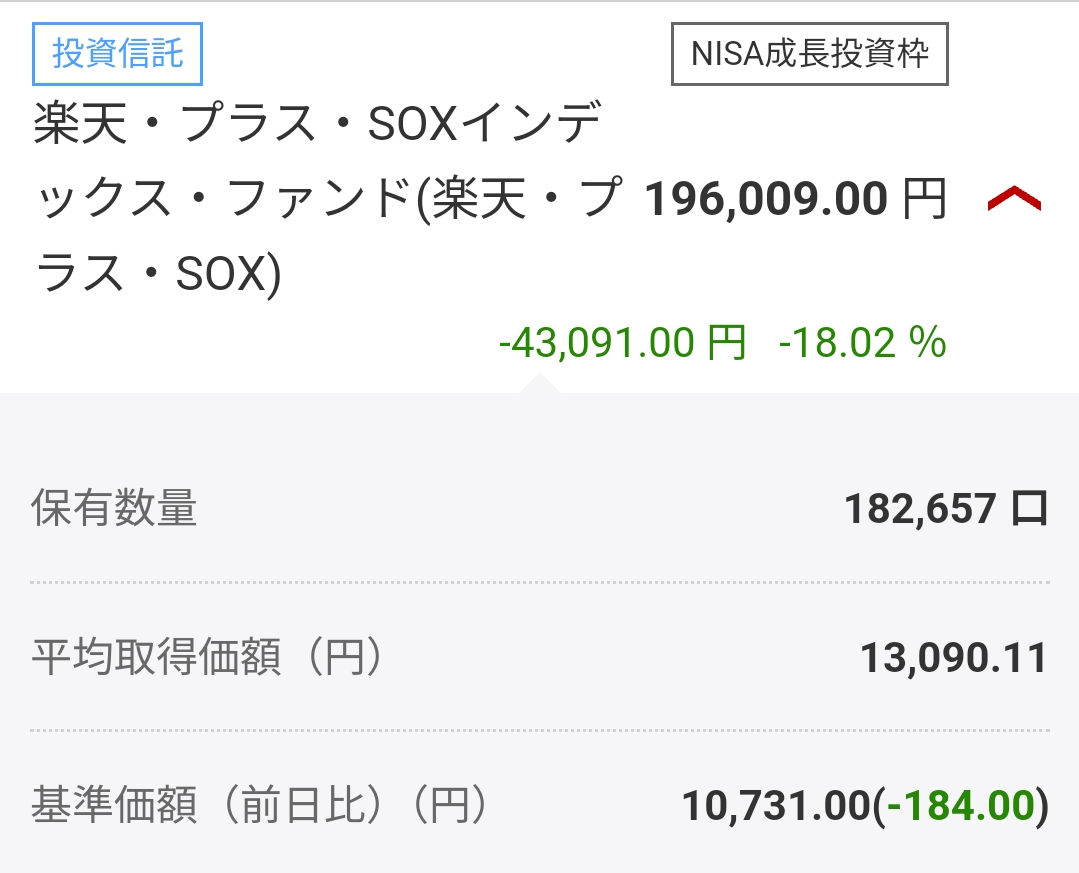Tap the 円 unit beside the valuation
The image size is (1079, 873).
coord(922,200)
